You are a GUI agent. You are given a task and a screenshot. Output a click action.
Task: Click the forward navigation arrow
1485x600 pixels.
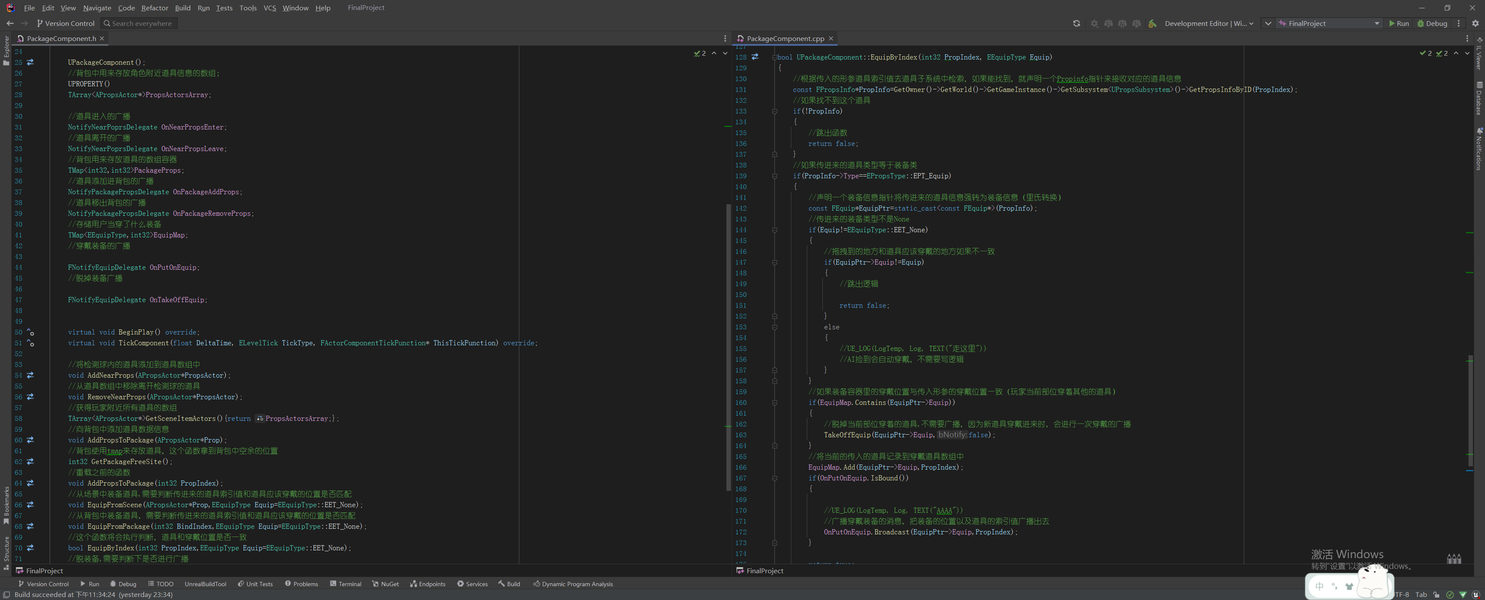point(24,23)
